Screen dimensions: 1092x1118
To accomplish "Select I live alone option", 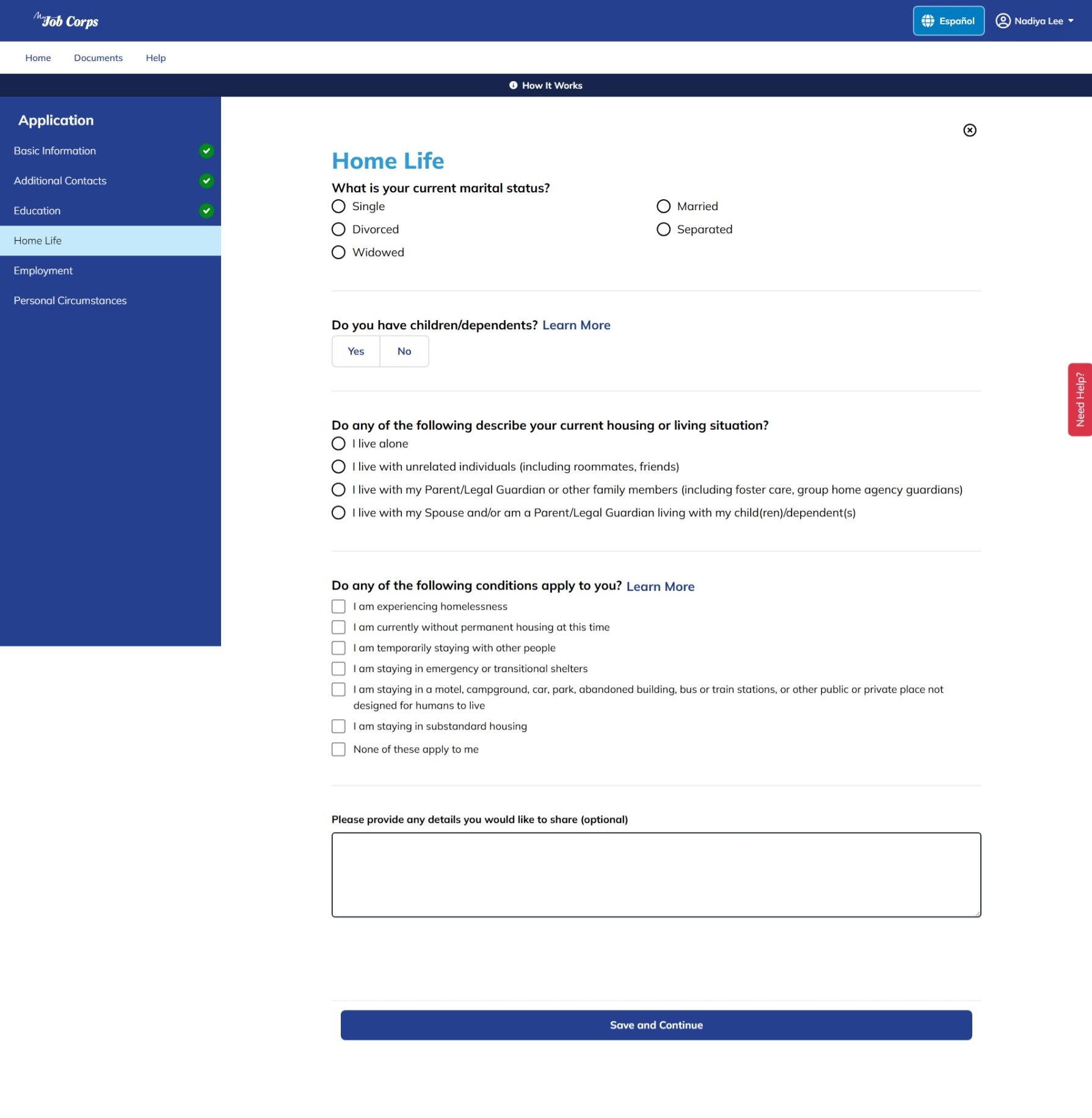I will tap(338, 444).
